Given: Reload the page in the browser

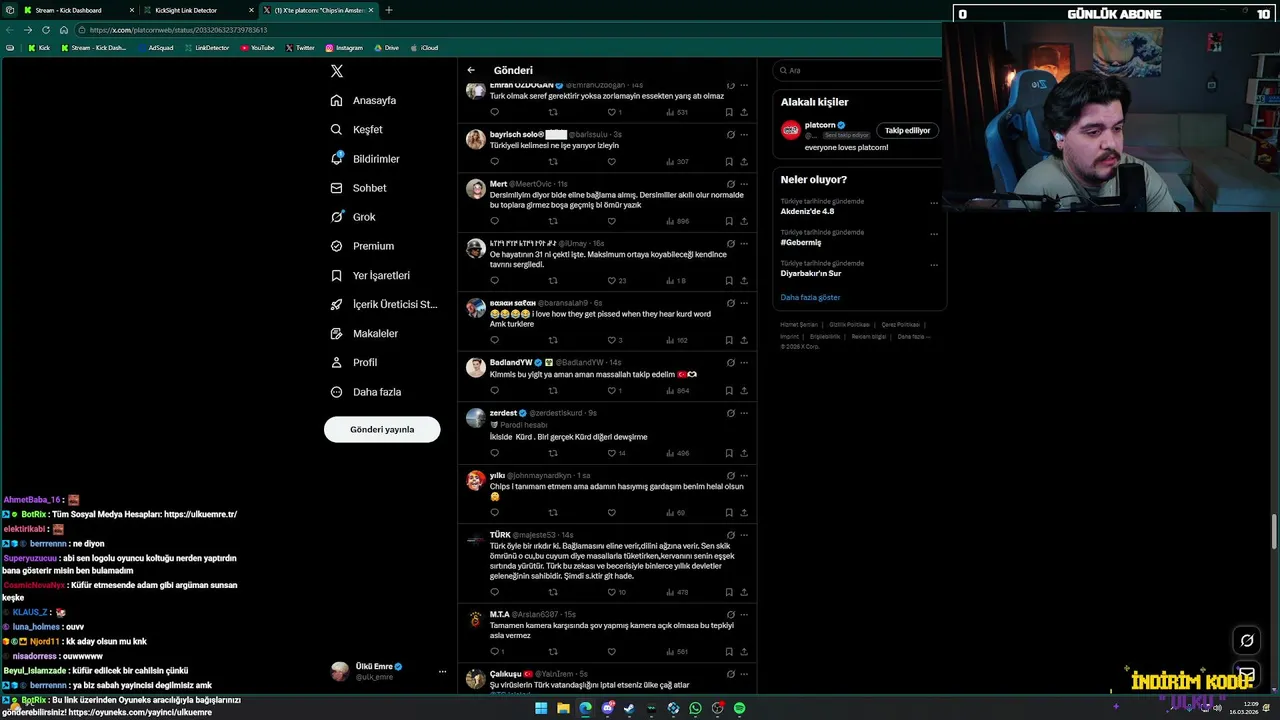Looking at the screenshot, I should [45, 30].
